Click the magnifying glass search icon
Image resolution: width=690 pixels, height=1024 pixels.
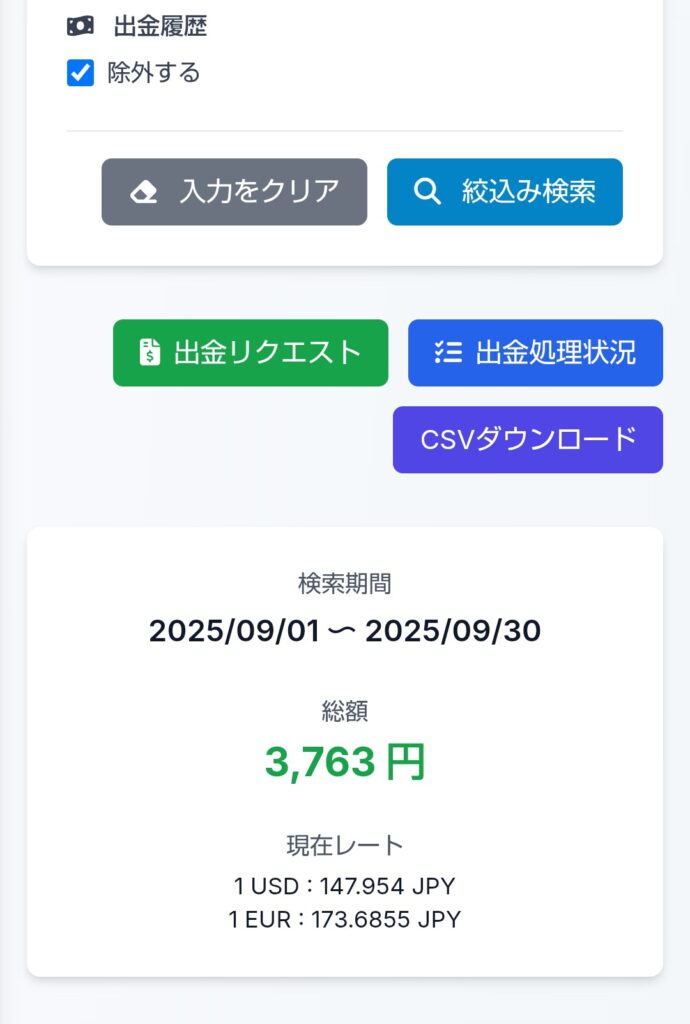pos(427,192)
